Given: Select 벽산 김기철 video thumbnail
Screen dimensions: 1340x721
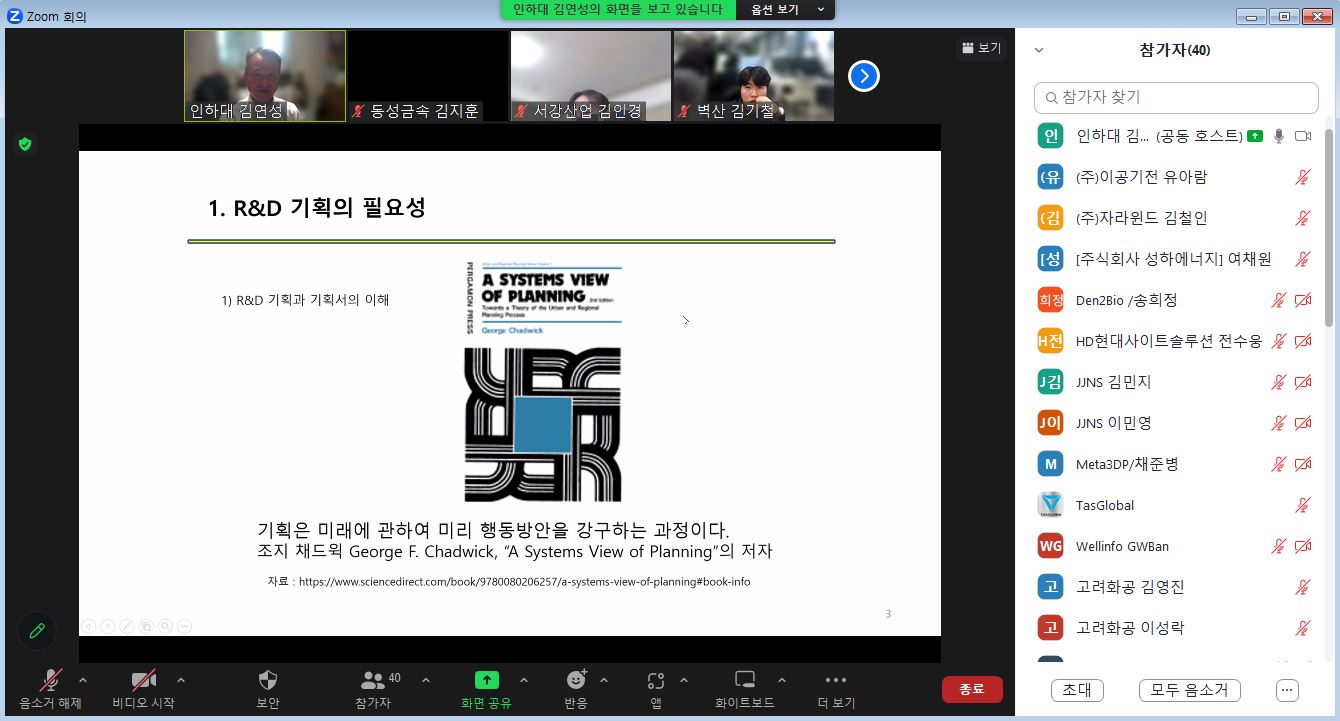Looking at the screenshot, I should point(754,76).
